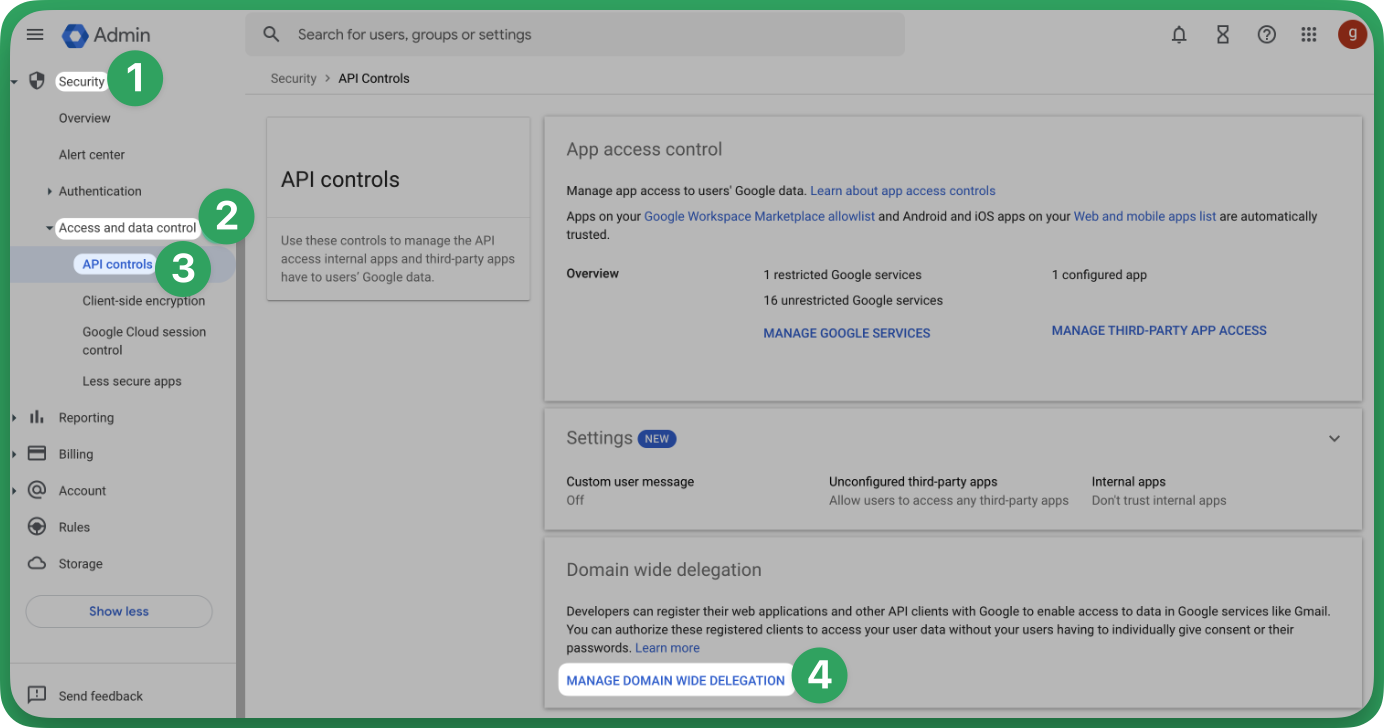Open the Security Overview page

point(84,118)
